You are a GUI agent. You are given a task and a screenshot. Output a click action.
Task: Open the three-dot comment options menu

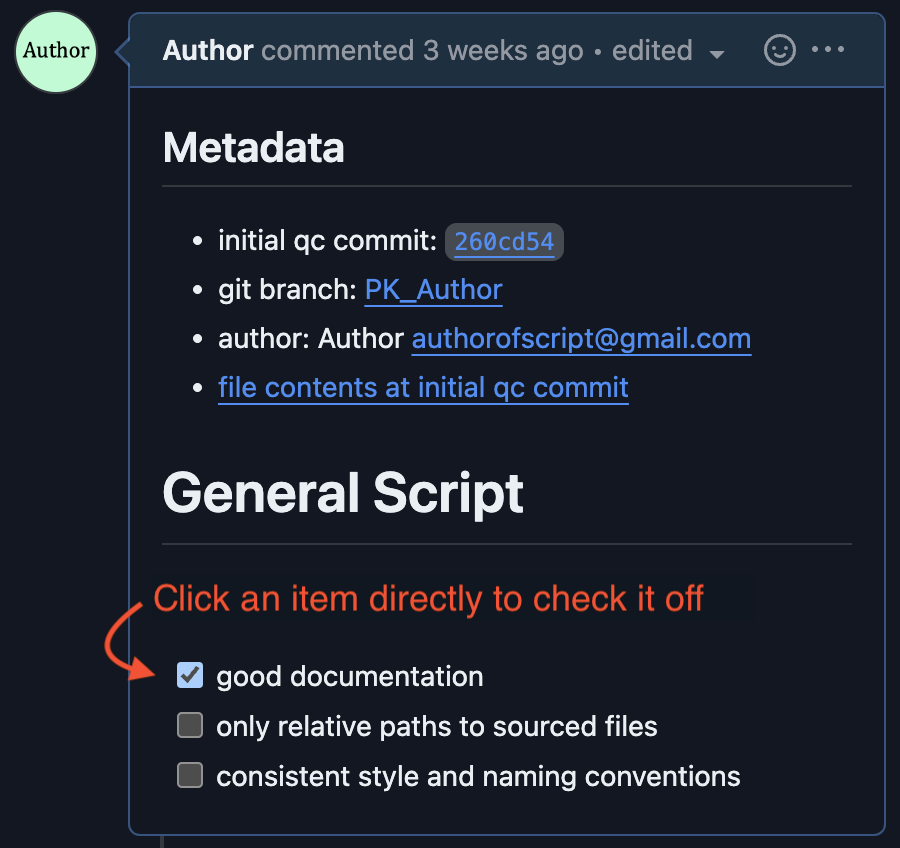(828, 49)
